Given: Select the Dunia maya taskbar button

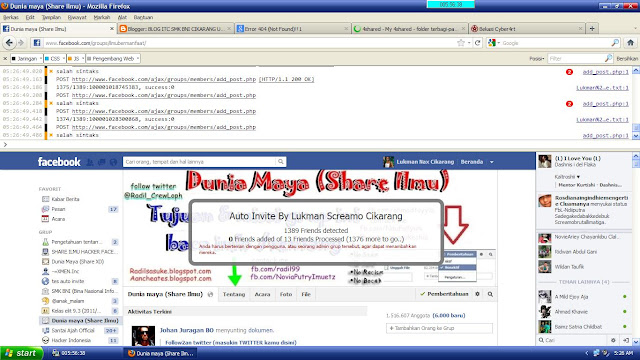Looking at the screenshot, I should coord(160,353).
